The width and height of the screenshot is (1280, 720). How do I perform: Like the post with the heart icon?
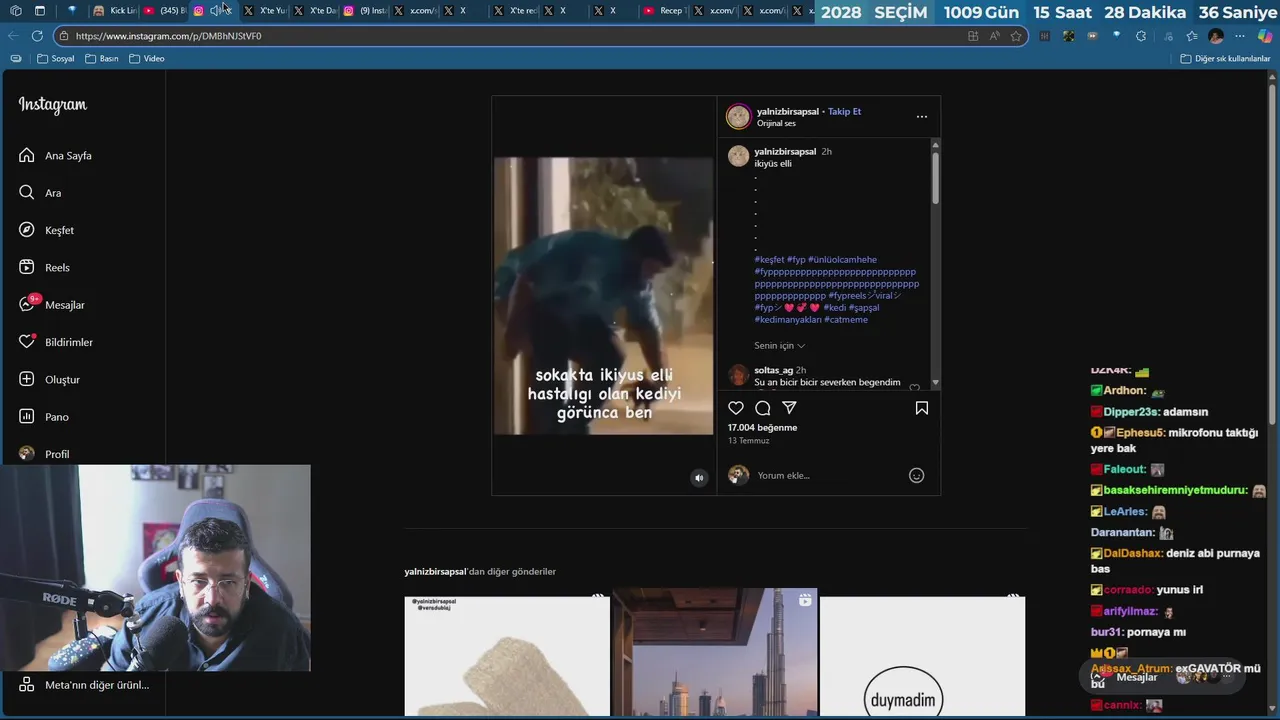coord(736,408)
